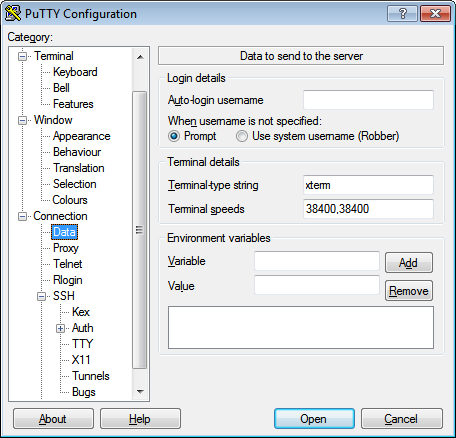
Task: Open the Proxy category
Action: (x=66, y=248)
